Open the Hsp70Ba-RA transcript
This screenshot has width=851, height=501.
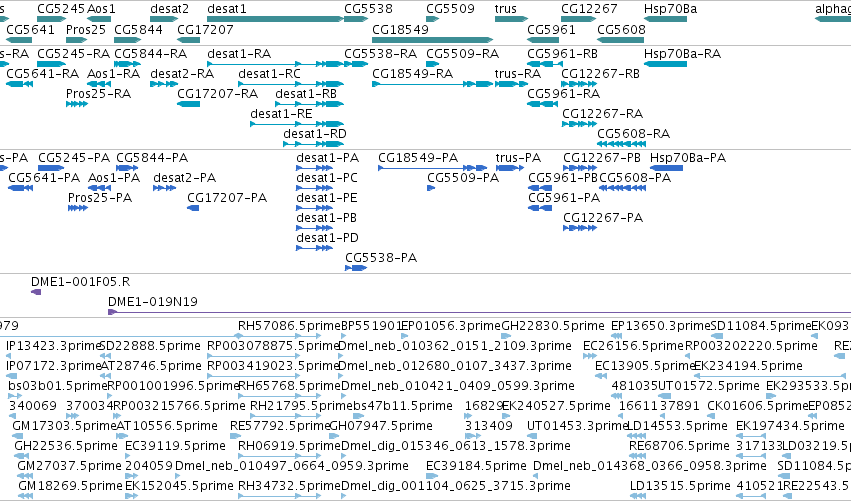coord(682,54)
